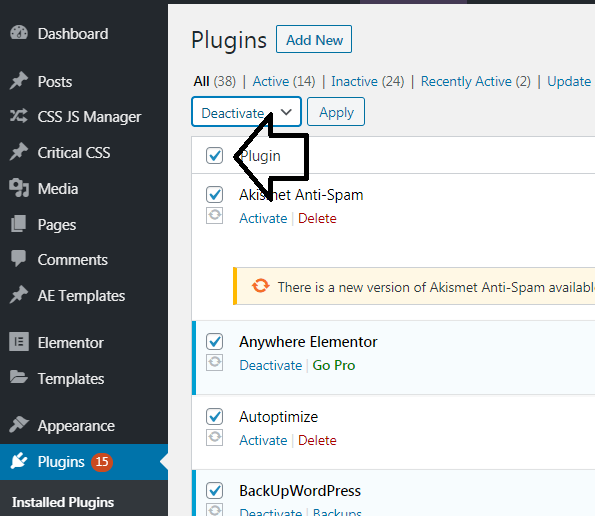This screenshot has width=595, height=516.
Task: Click the Media library icon
Action: click(19, 188)
